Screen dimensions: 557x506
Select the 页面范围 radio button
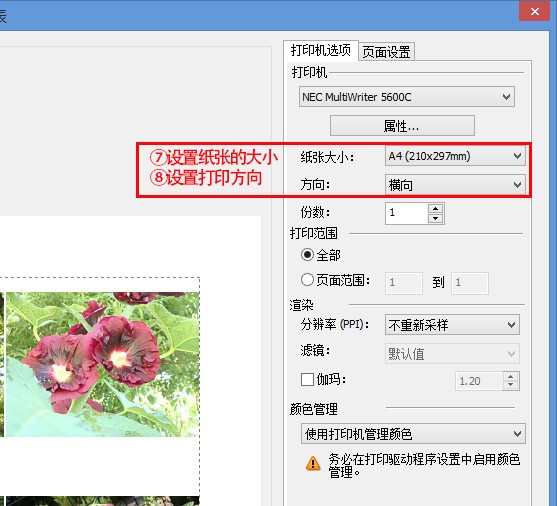click(307, 280)
